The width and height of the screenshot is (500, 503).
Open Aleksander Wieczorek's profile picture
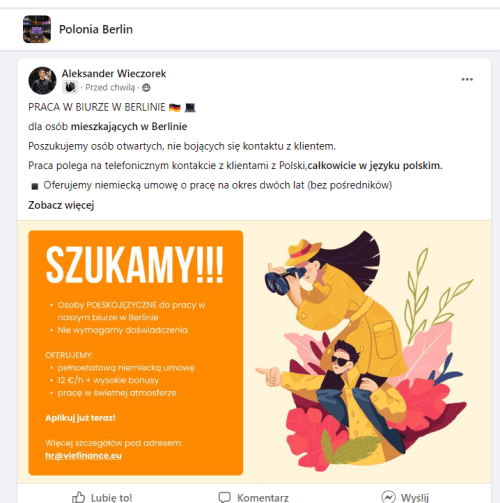42,81
